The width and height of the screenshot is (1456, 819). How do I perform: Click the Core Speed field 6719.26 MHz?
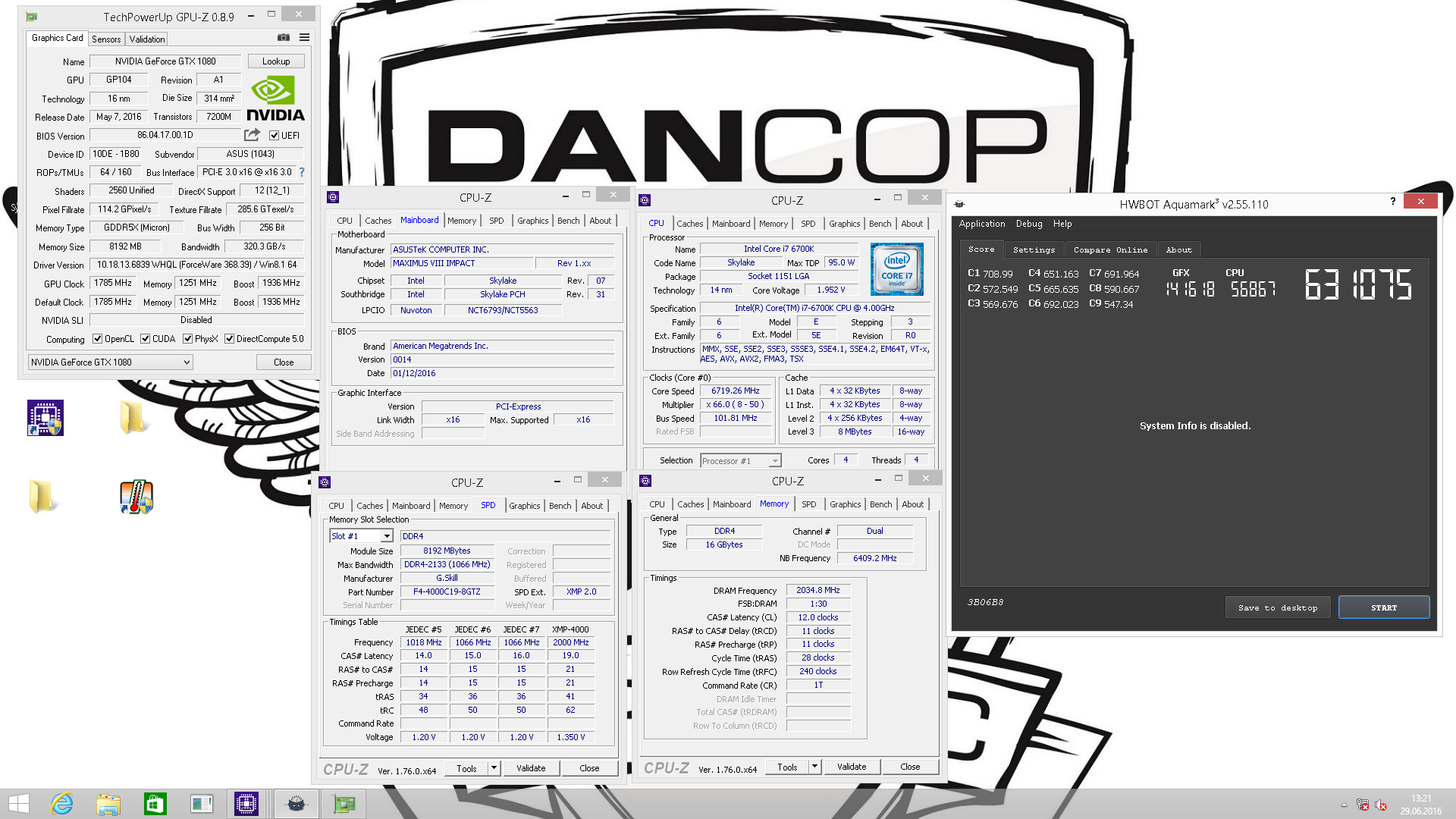click(735, 391)
